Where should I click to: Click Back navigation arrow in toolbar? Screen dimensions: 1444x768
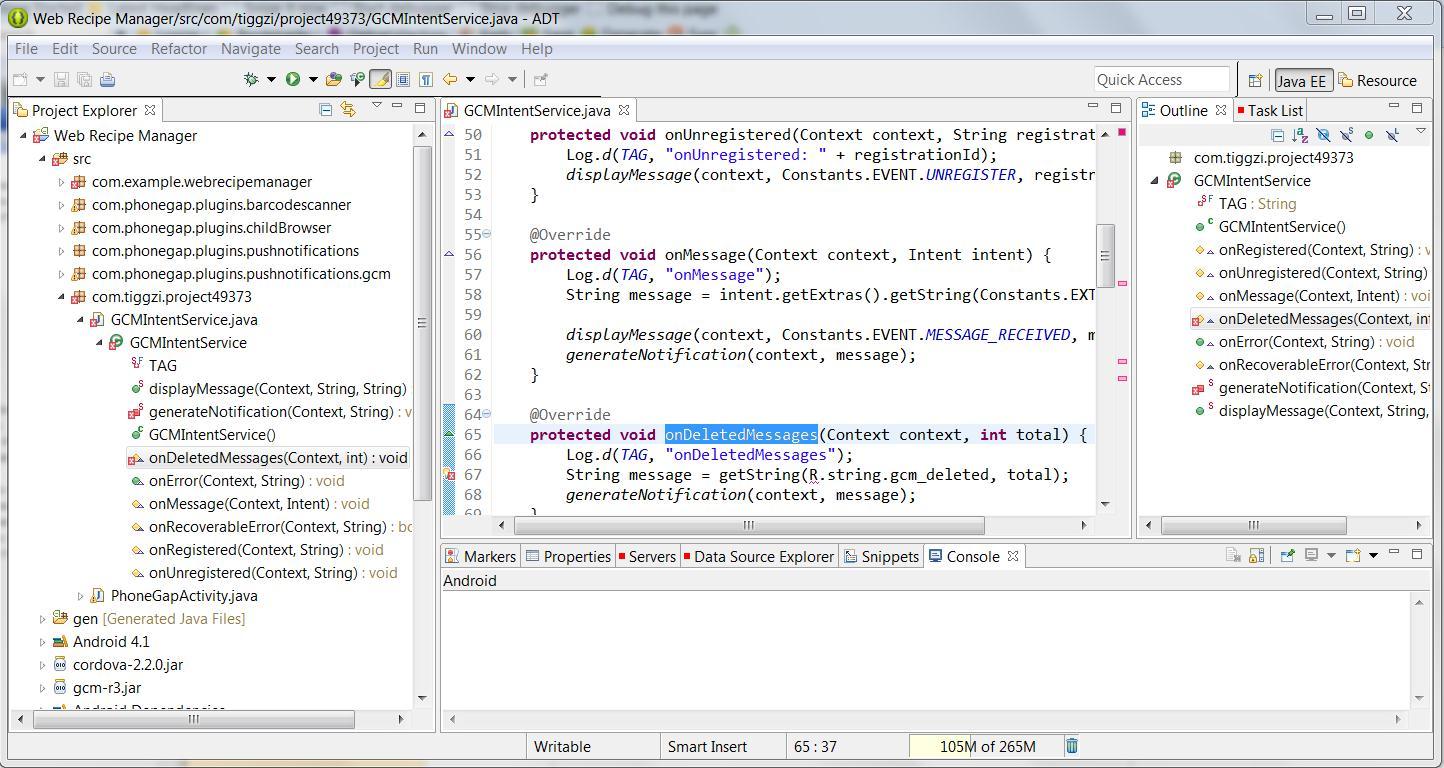point(450,80)
